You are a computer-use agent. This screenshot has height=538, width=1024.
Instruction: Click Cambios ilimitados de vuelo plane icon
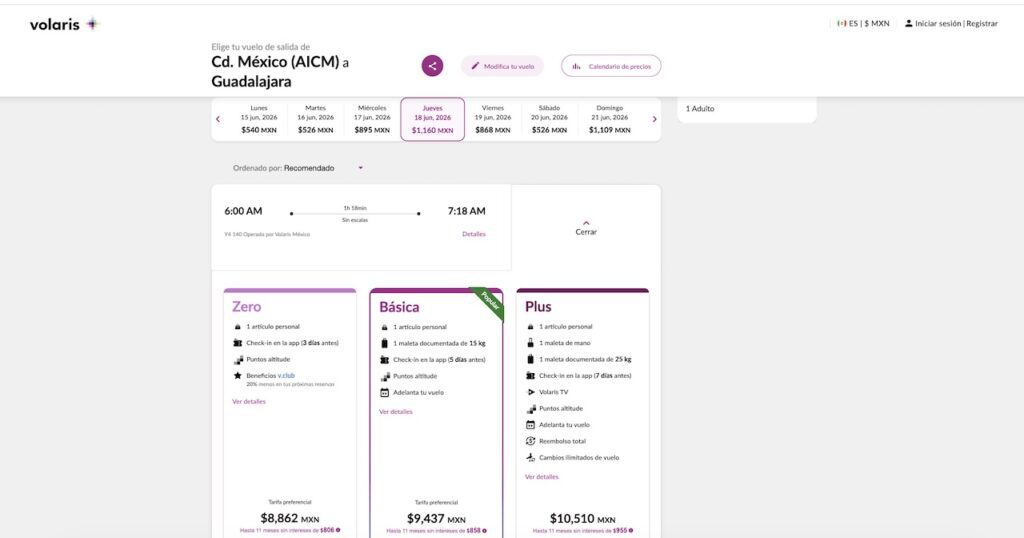(x=530, y=457)
